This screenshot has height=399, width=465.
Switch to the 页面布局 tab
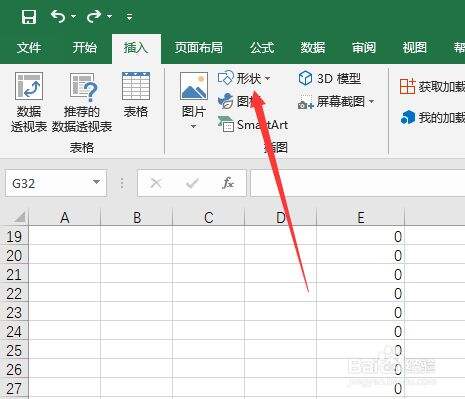pyautogui.click(x=199, y=48)
